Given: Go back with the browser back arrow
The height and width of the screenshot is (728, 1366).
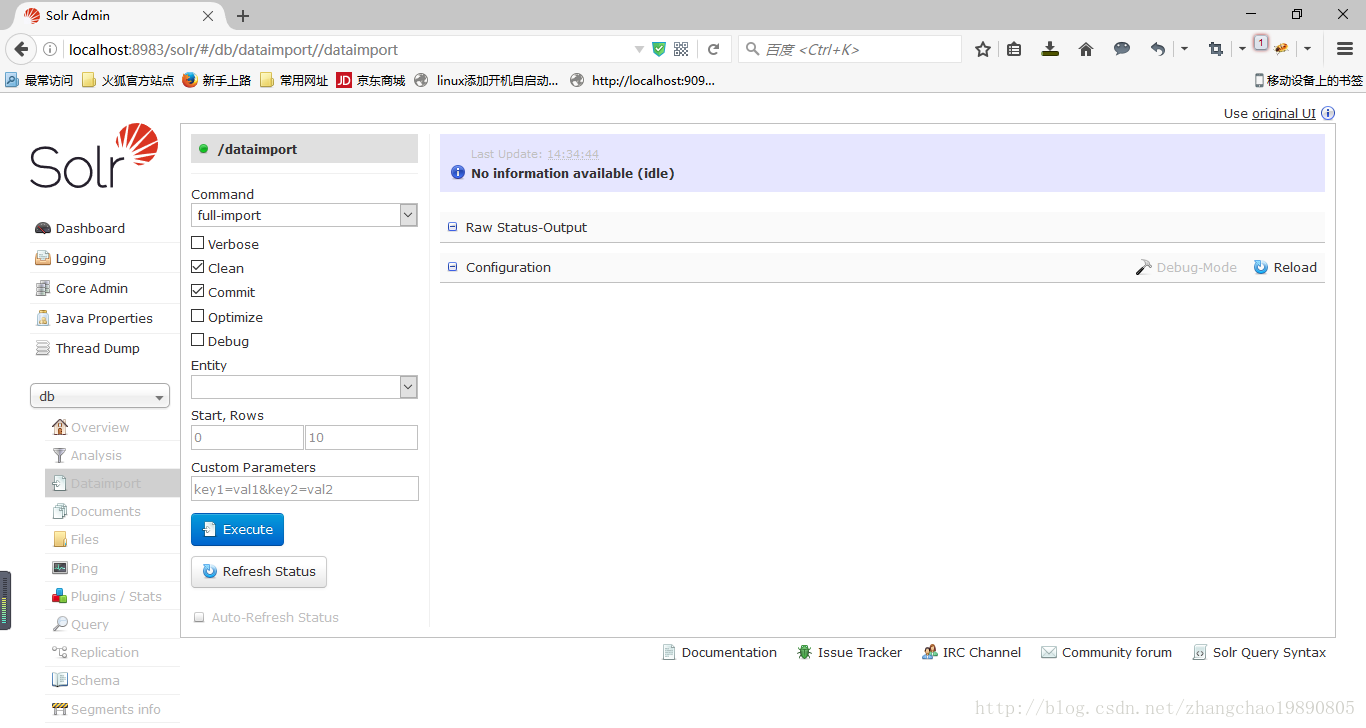Looking at the screenshot, I should (x=20, y=49).
